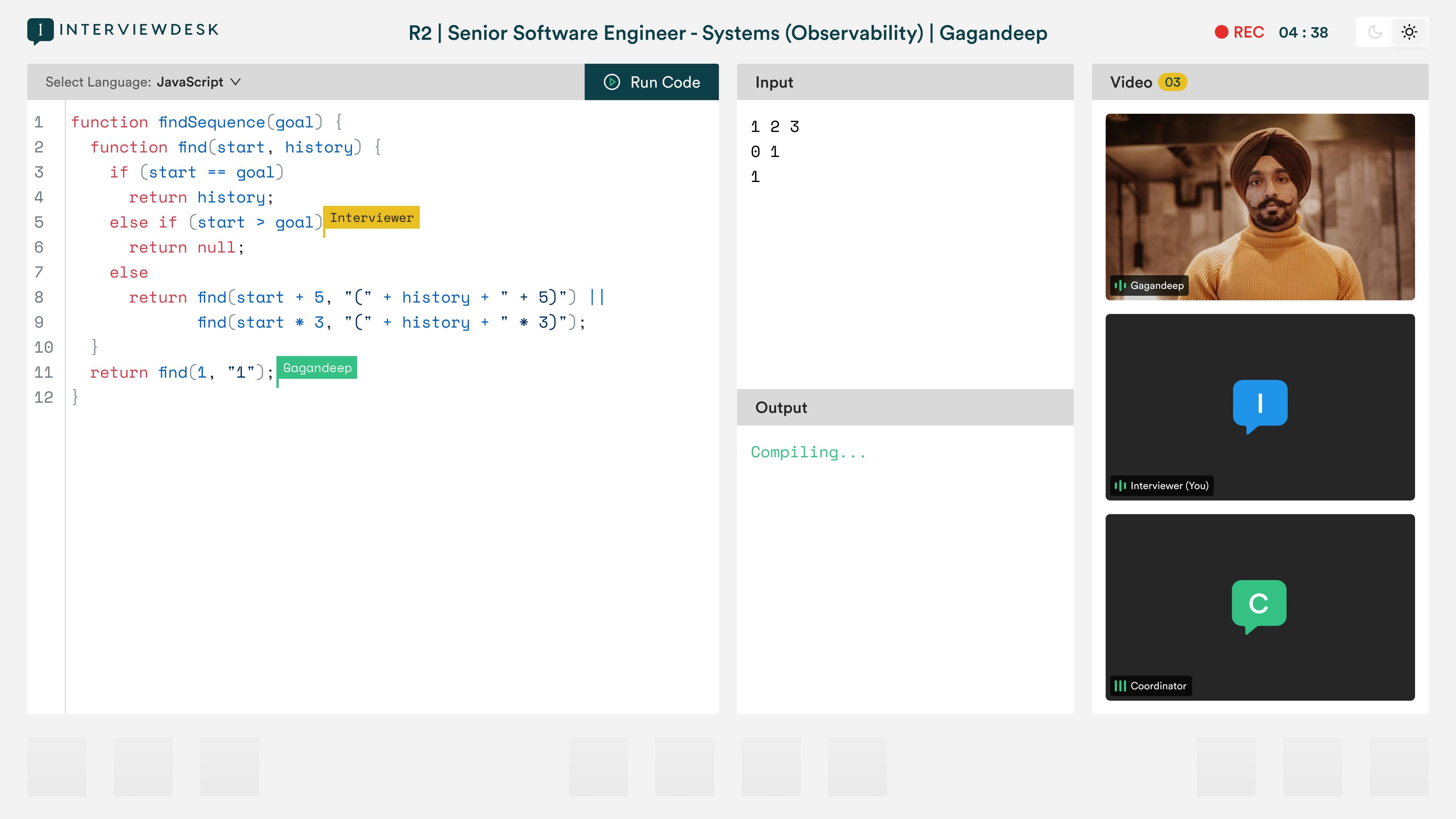Switch to light mode with the sun toggle

pyautogui.click(x=1410, y=32)
